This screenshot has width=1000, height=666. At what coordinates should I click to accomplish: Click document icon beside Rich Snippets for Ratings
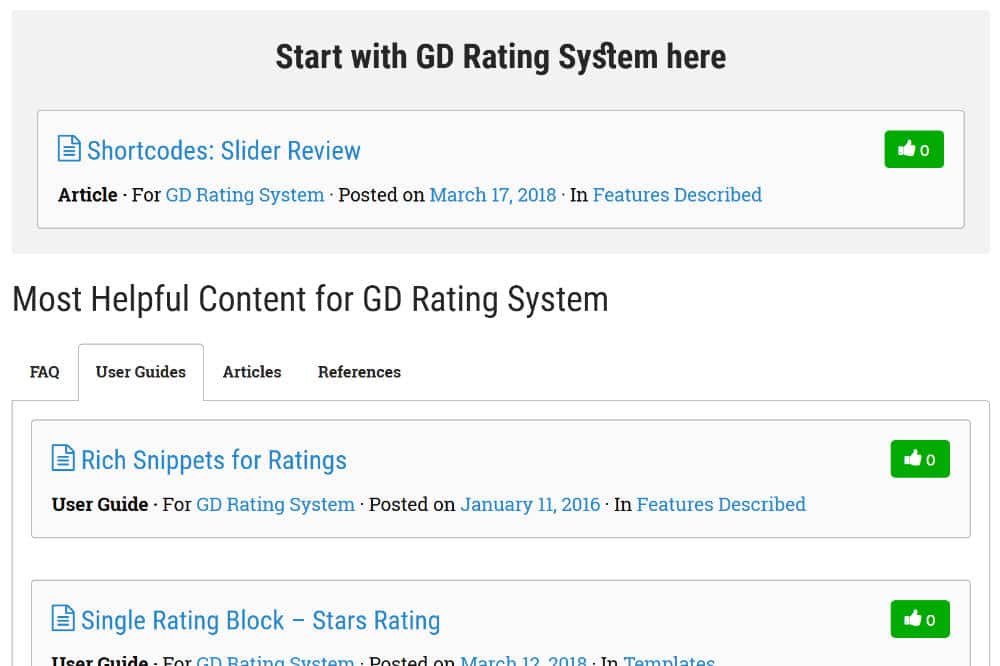pos(62,458)
